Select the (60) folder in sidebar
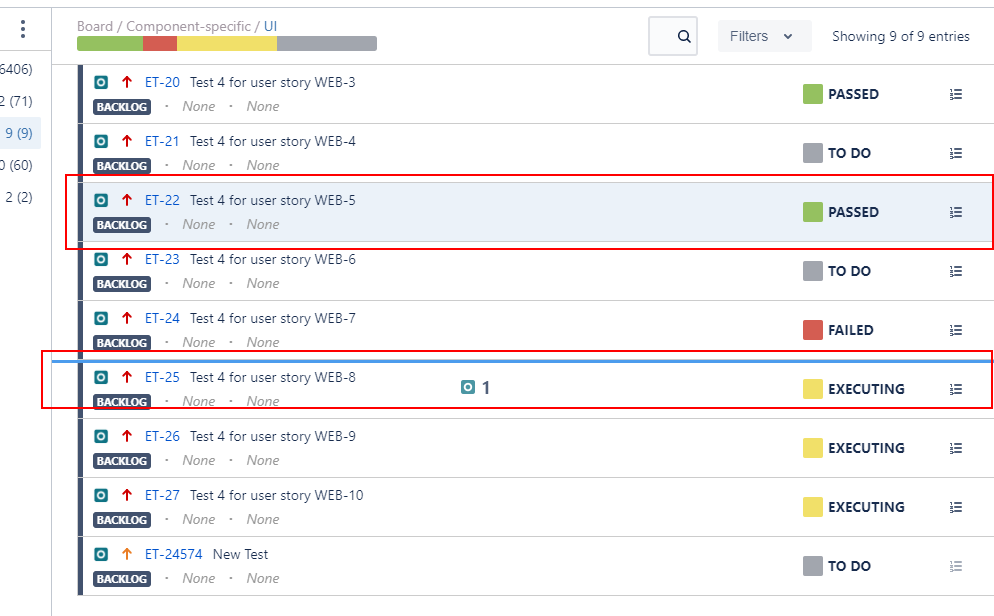The width and height of the screenshot is (994, 616). pyautogui.click(x=17, y=165)
